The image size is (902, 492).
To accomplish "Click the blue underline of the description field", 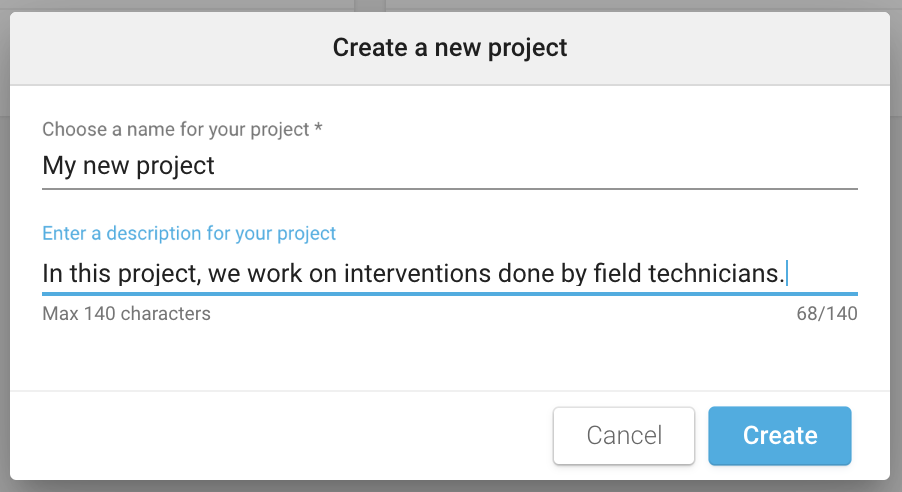I will [x=450, y=294].
